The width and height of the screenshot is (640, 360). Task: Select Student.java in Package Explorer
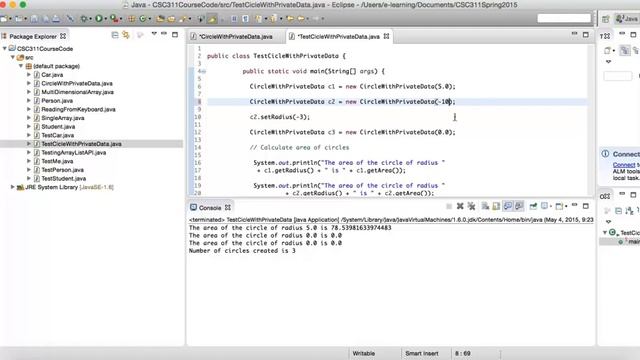tap(58, 127)
